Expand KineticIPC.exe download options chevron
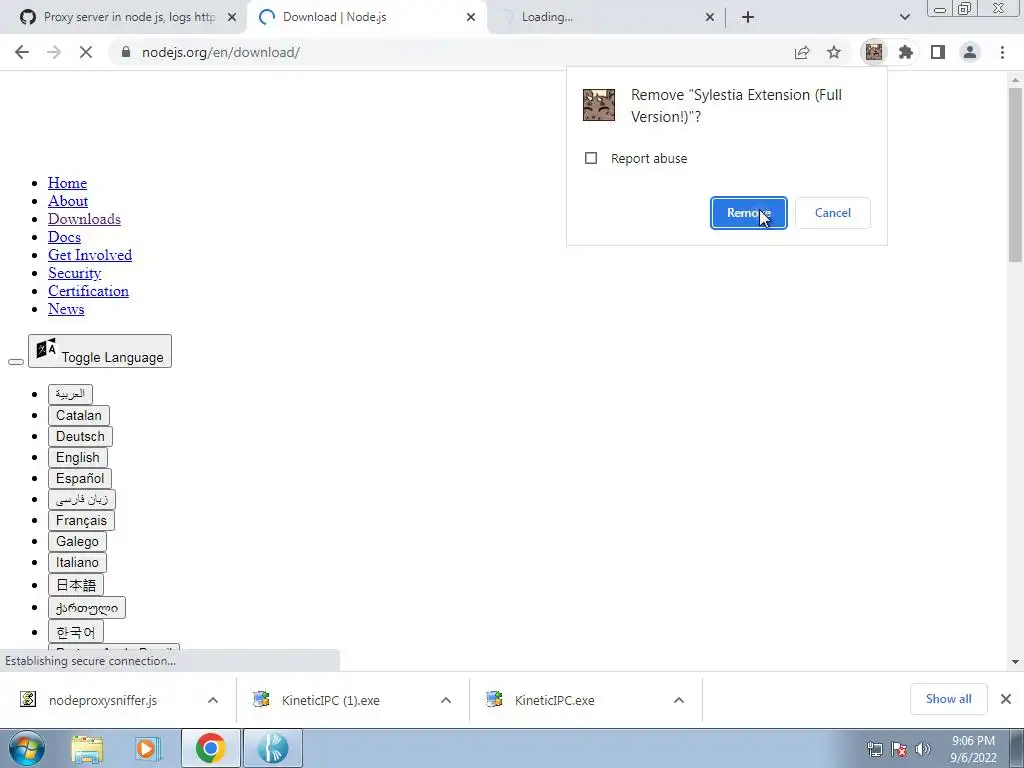Screen dimensions: 1024x768 pyautogui.click(x=679, y=700)
